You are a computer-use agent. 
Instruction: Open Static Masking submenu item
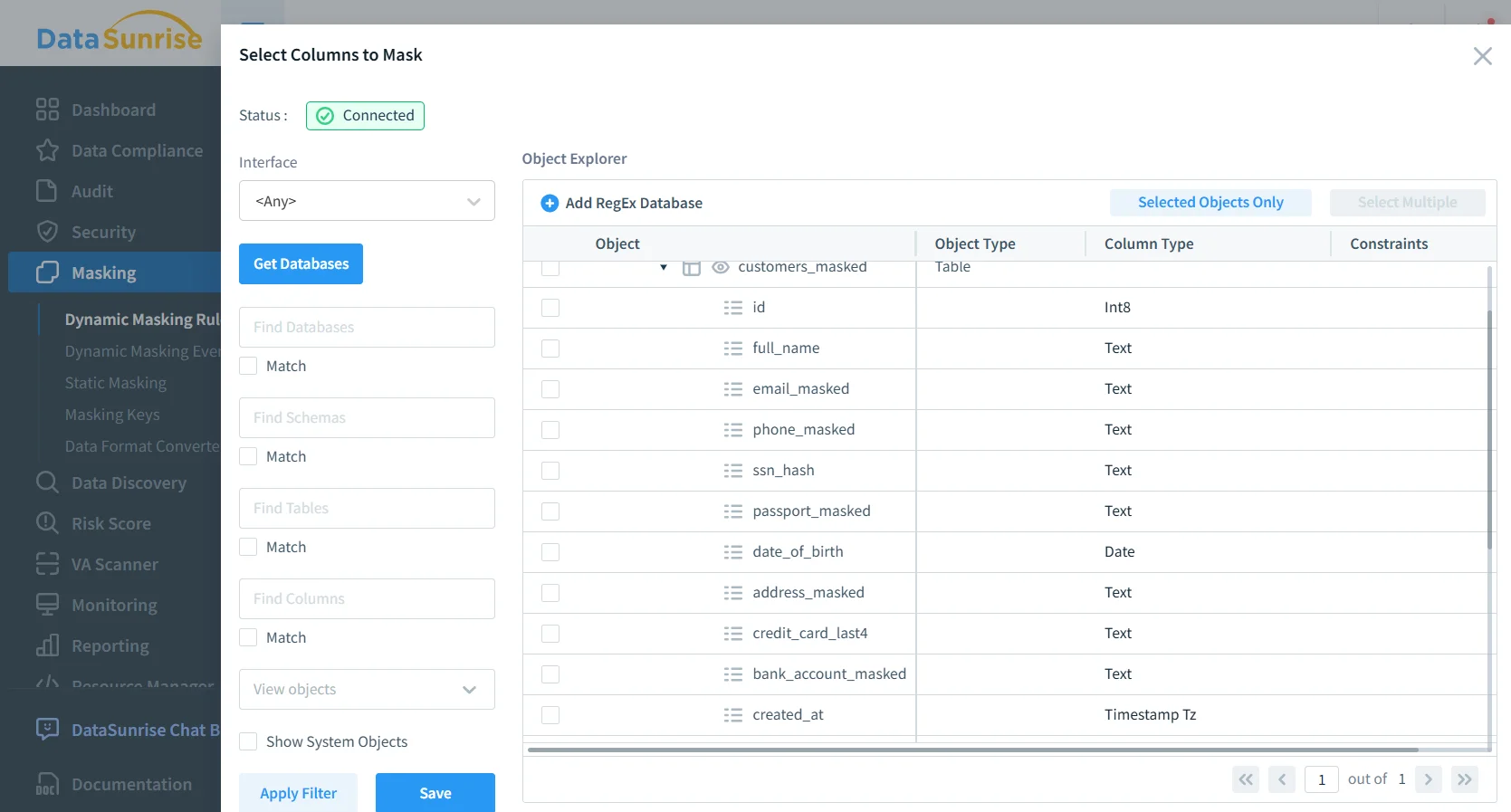116,383
